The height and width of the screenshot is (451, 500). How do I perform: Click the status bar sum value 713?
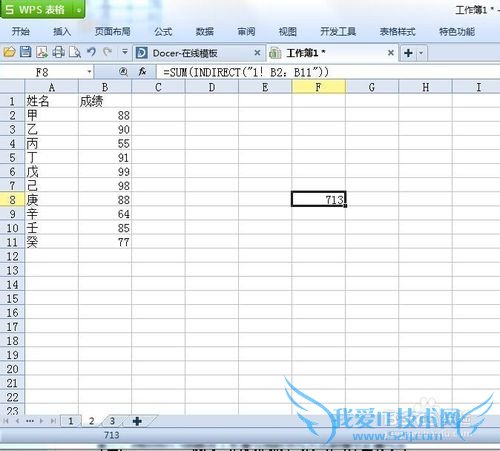pos(112,435)
